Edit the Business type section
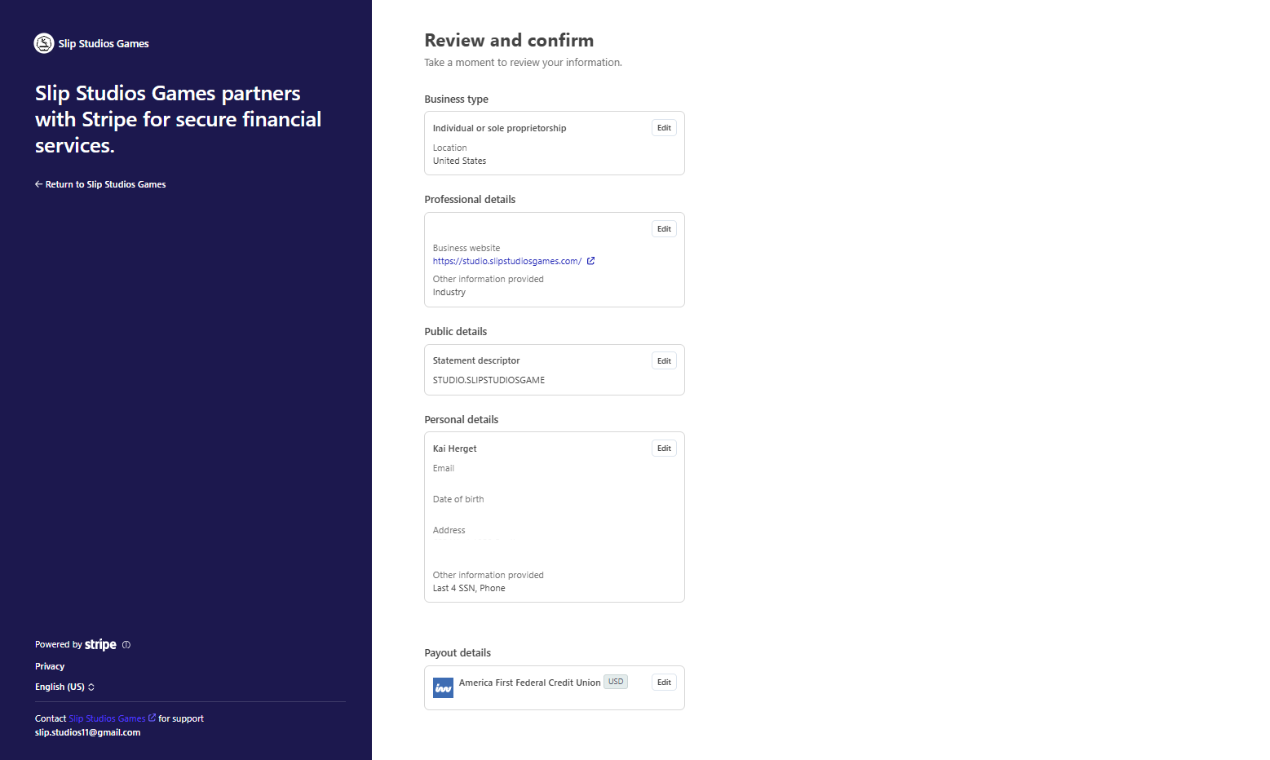 [664, 128]
